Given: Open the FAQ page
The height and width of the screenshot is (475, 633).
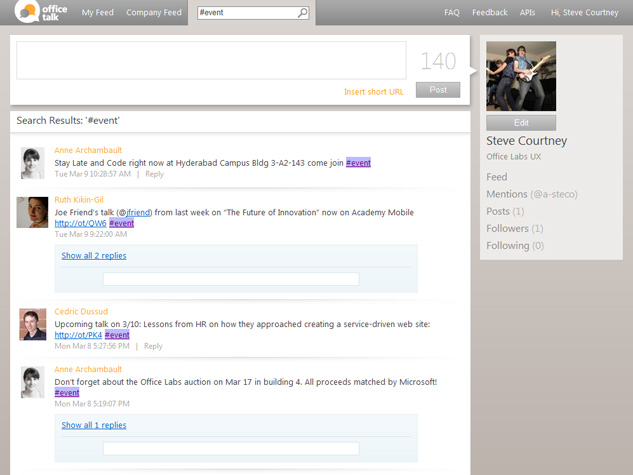Looking at the screenshot, I should pyautogui.click(x=452, y=13).
